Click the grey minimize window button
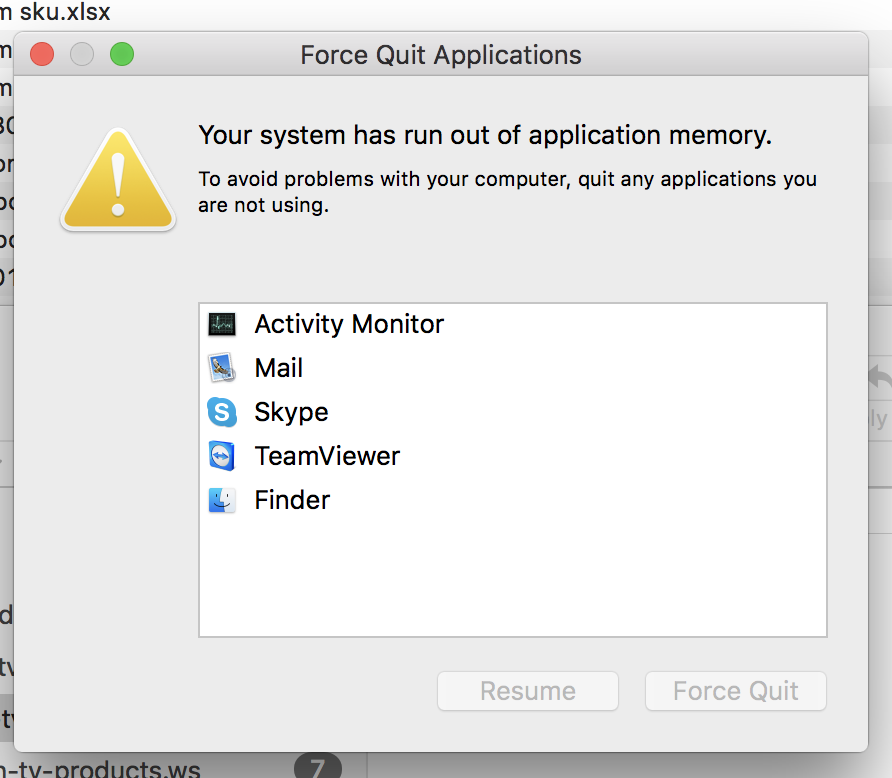This screenshot has width=892, height=778. click(x=82, y=54)
